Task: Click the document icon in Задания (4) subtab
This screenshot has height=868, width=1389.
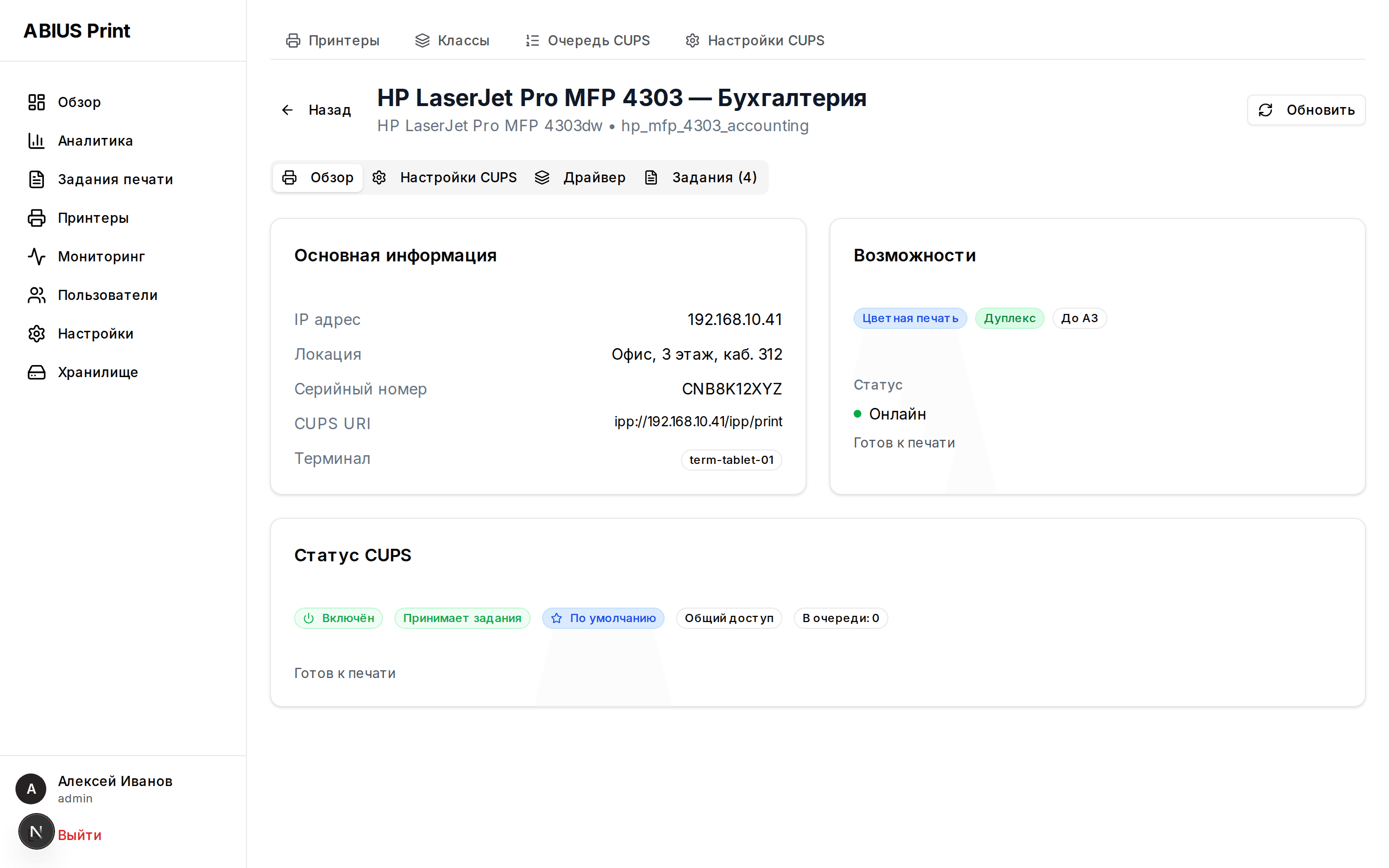Action: 651,177
